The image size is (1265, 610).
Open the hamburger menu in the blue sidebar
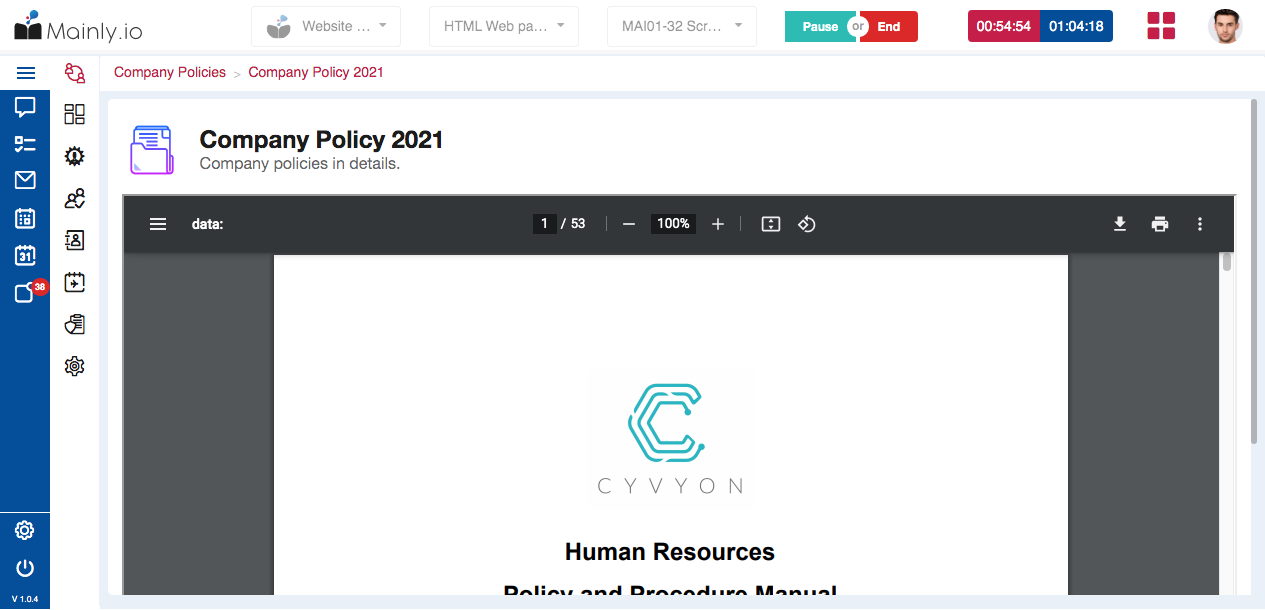[x=26, y=73]
